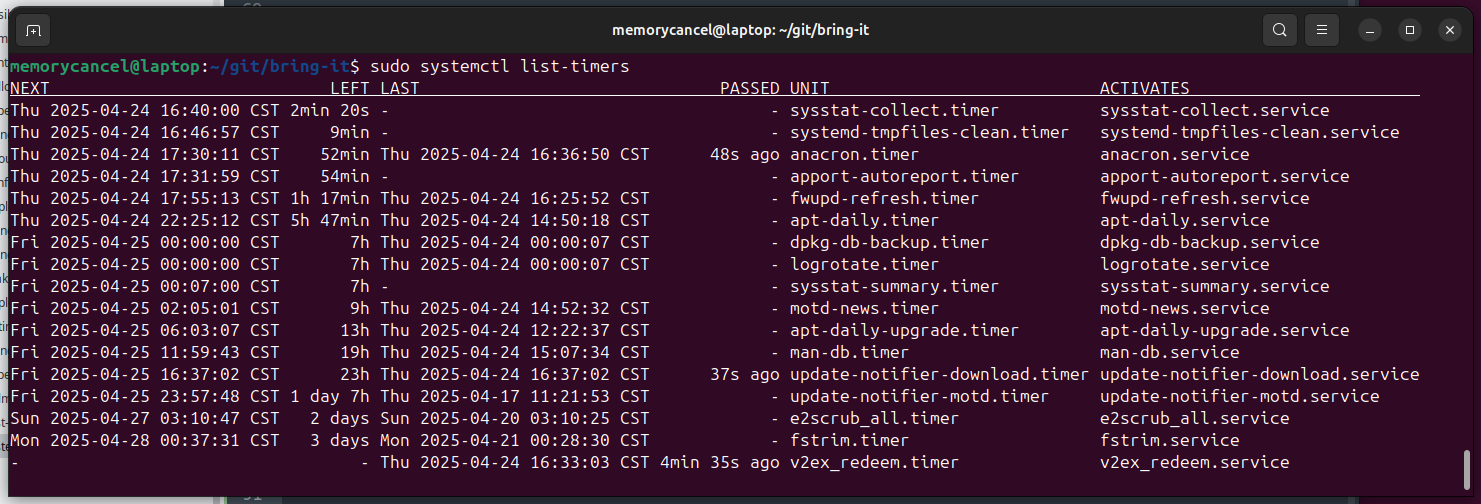This screenshot has width=1481, height=504.
Task: Click the sysstat-collect.service entry
Action: (1215, 110)
